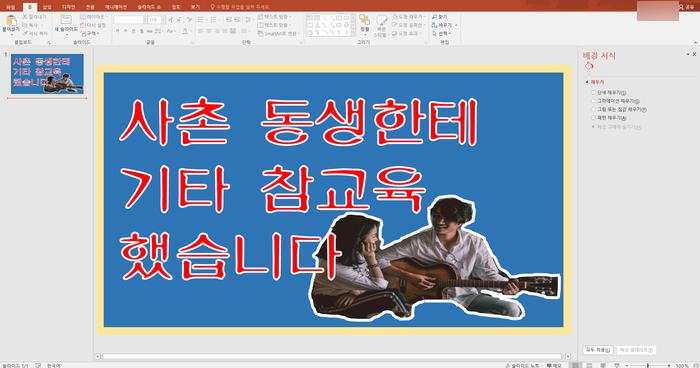Click the zoom slider handle in status bar

pos(647,365)
